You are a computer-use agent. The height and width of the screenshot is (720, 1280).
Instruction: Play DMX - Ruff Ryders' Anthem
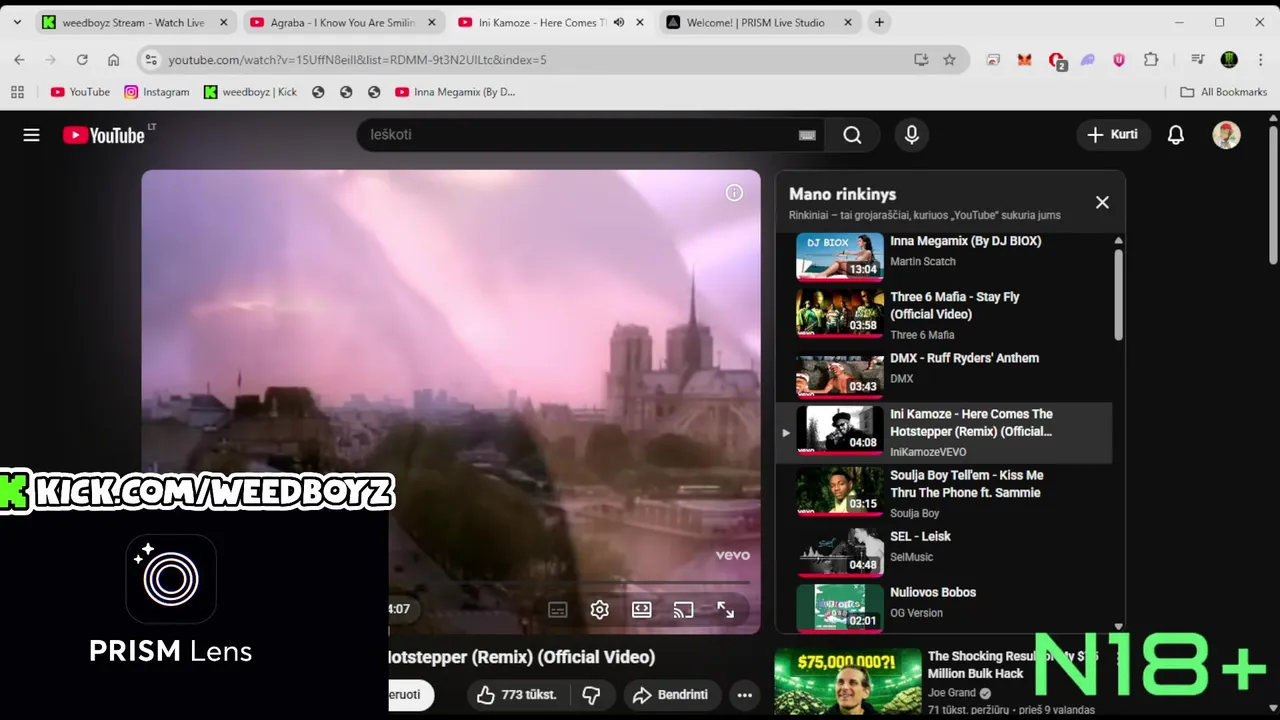coord(944,373)
